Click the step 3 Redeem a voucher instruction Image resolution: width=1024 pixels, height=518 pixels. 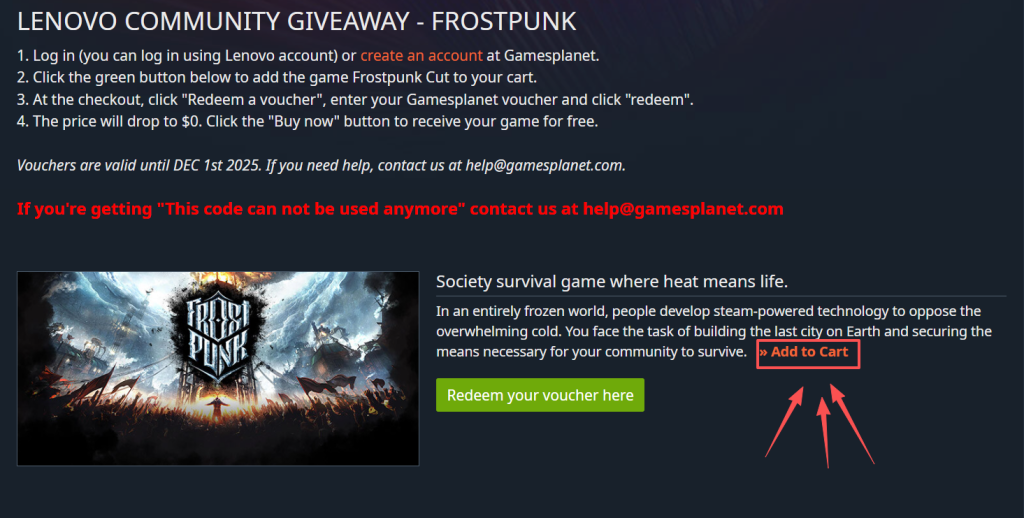[x=355, y=99]
